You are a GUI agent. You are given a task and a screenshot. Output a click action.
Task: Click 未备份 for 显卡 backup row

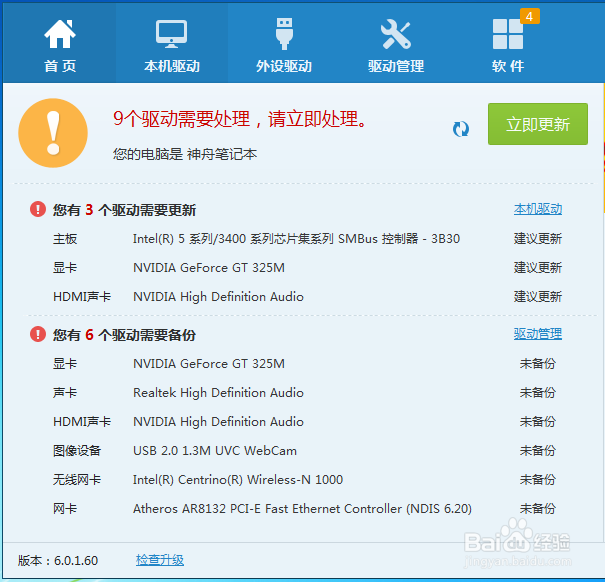click(537, 364)
